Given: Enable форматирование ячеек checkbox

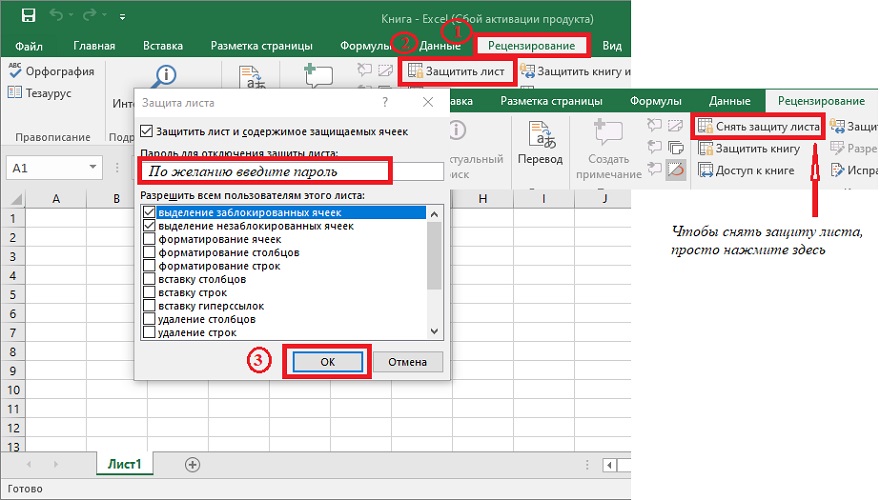Looking at the screenshot, I should (149, 239).
